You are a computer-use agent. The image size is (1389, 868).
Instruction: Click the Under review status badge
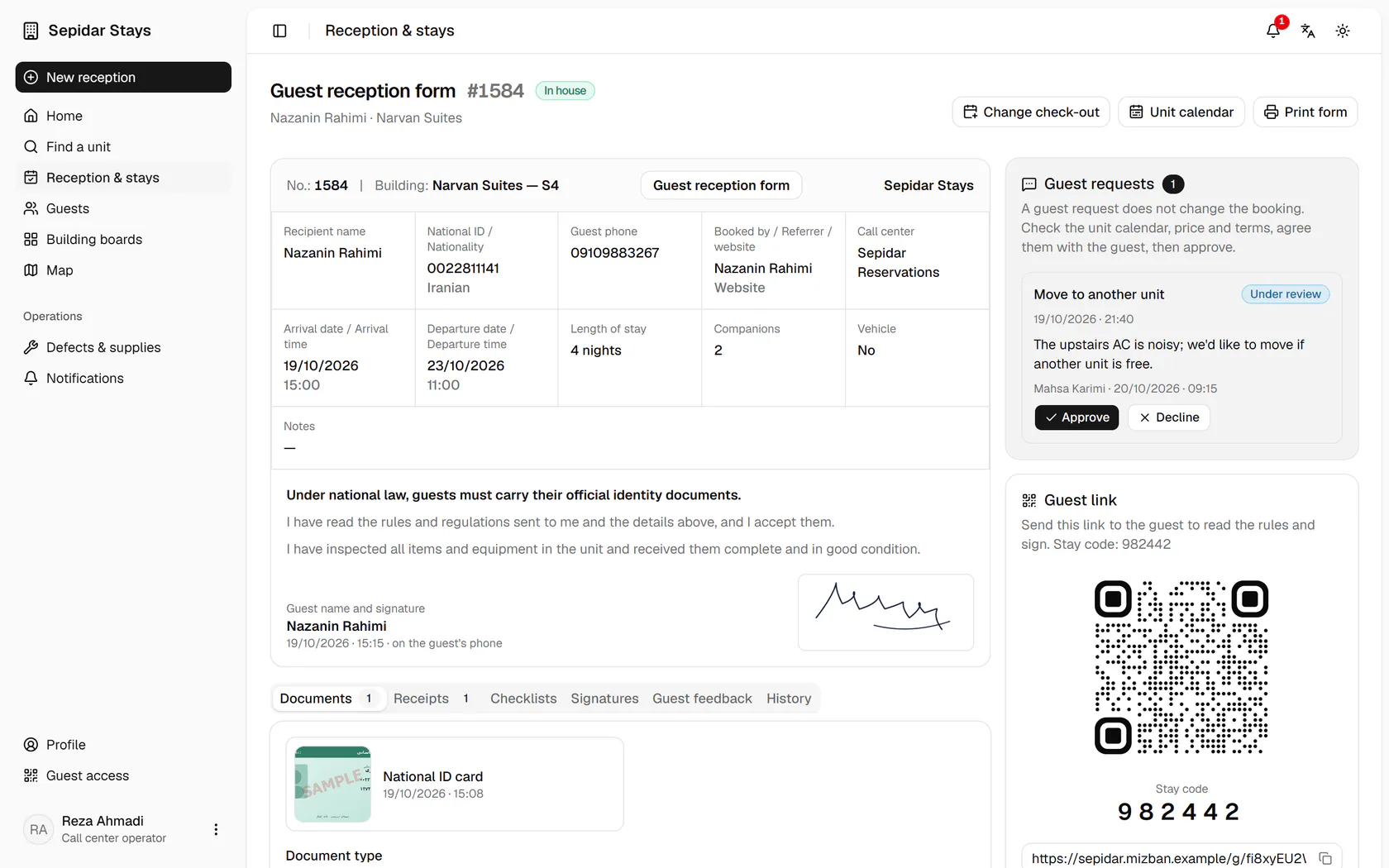pos(1285,294)
